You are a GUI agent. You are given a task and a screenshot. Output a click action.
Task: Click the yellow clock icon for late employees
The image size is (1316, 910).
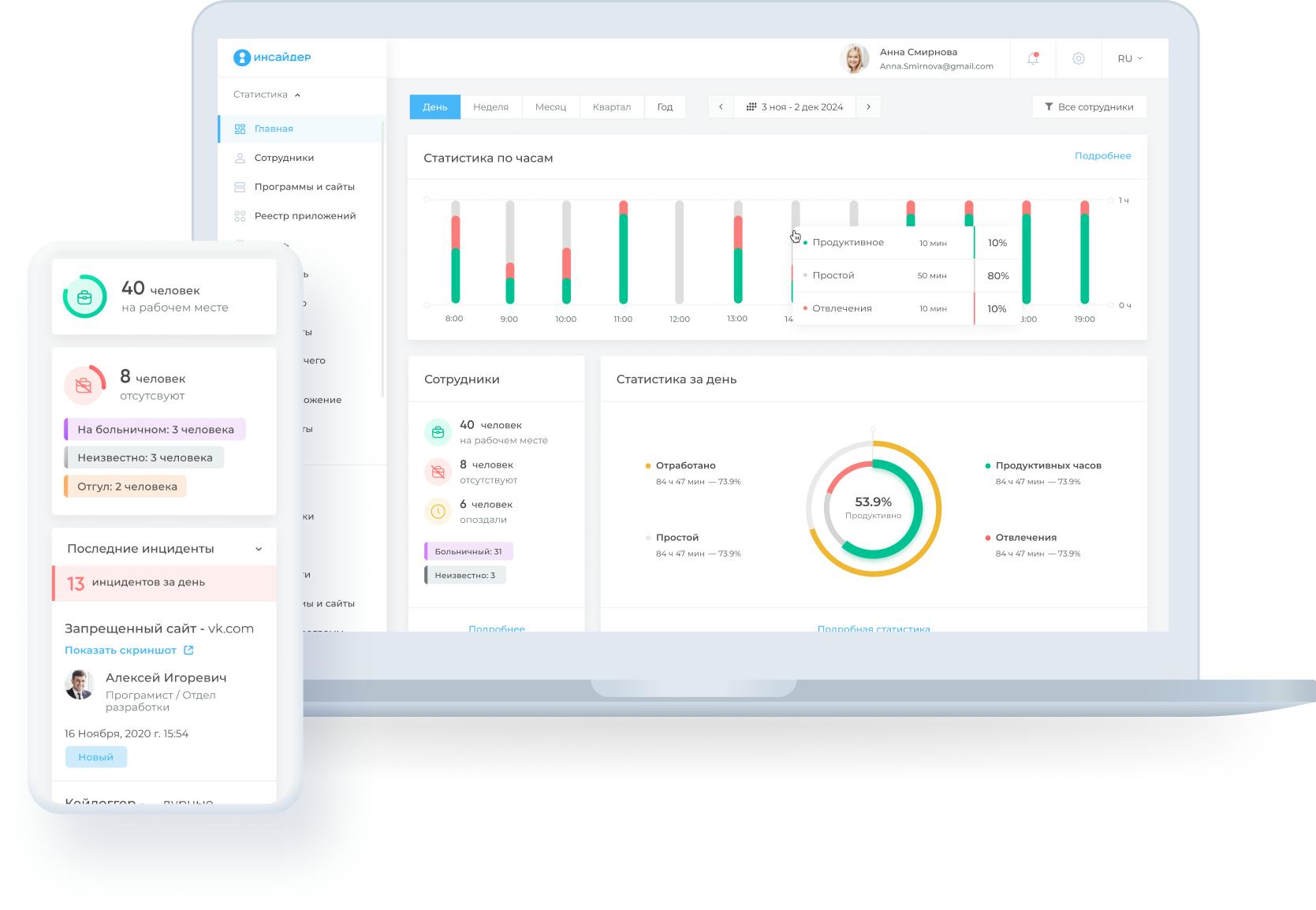tap(438, 512)
